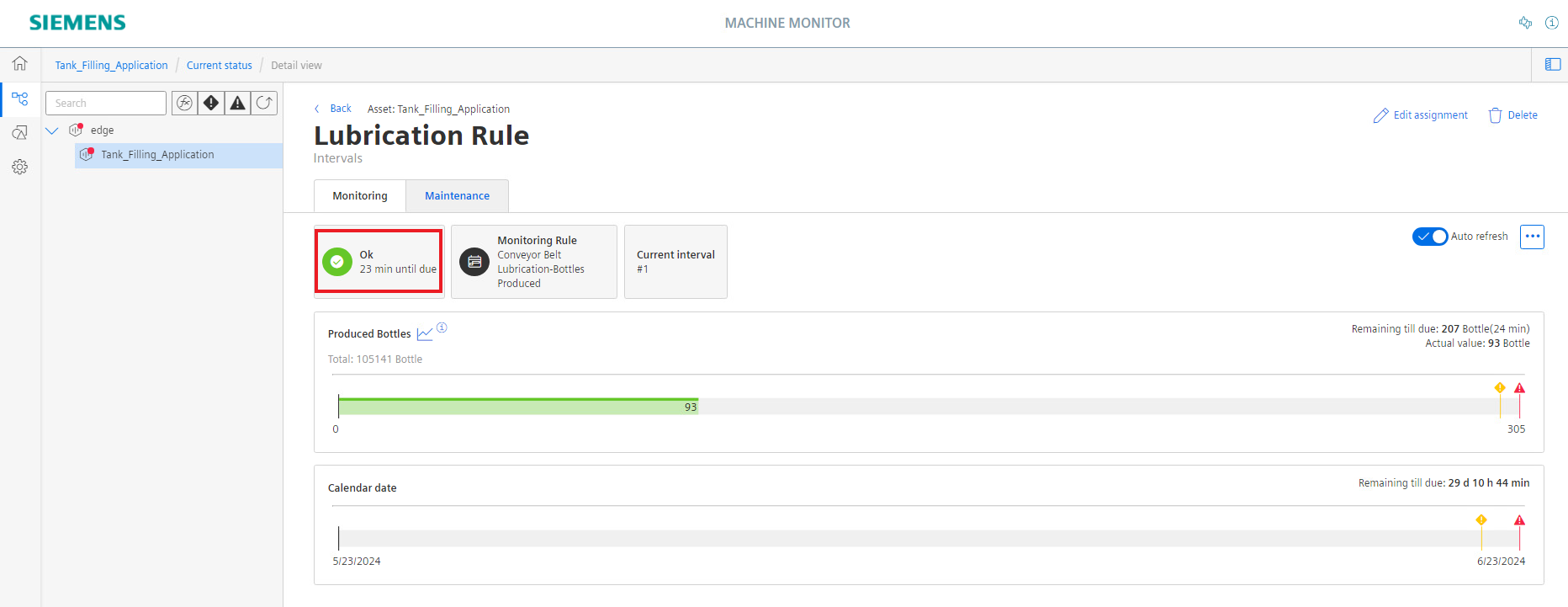Click the green Ok status checkmark icon
Screen dimensions: 1568x607
click(337, 262)
